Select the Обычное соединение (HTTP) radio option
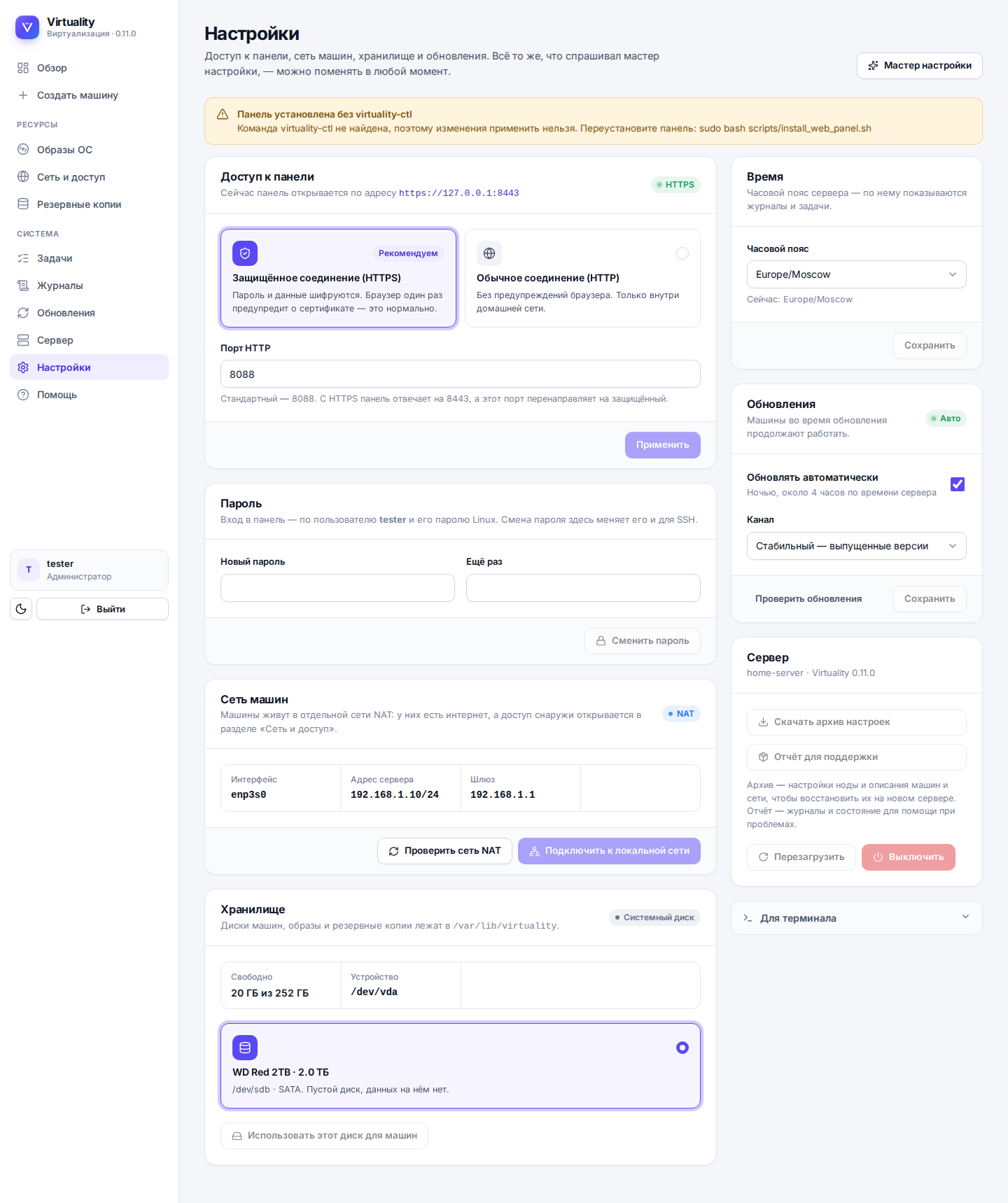Image resolution: width=1008 pixels, height=1203 pixels. [x=682, y=253]
